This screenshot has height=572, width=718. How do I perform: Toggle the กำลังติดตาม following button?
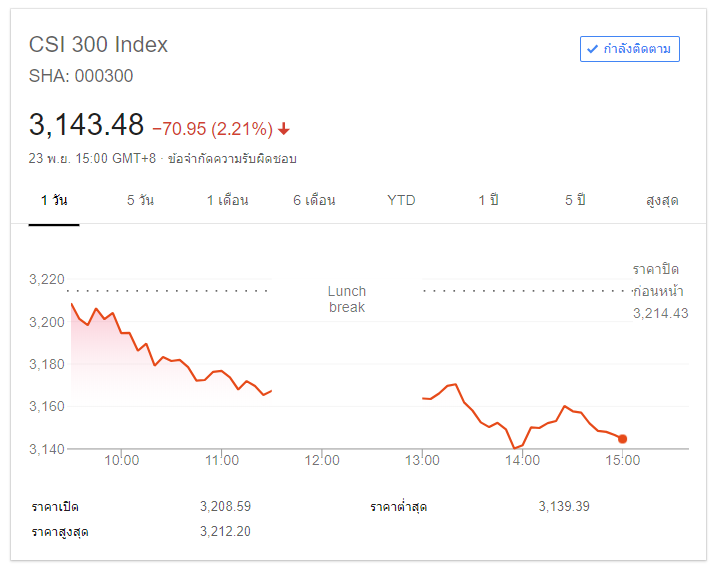[630, 49]
